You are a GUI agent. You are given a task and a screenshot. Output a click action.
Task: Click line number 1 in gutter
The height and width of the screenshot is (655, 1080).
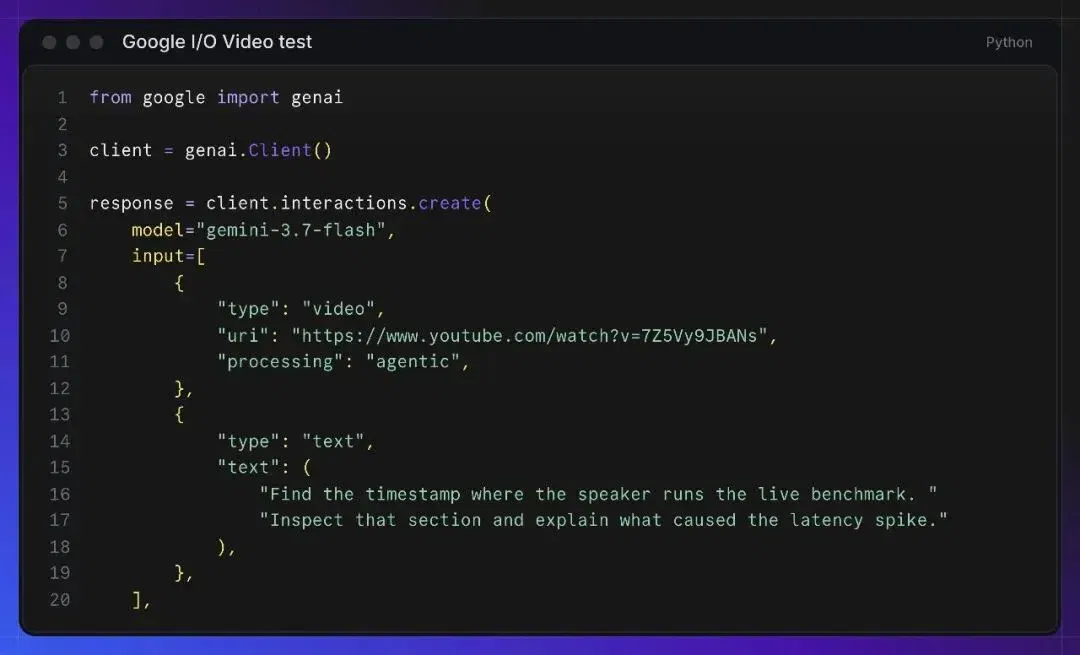tap(62, 98)
